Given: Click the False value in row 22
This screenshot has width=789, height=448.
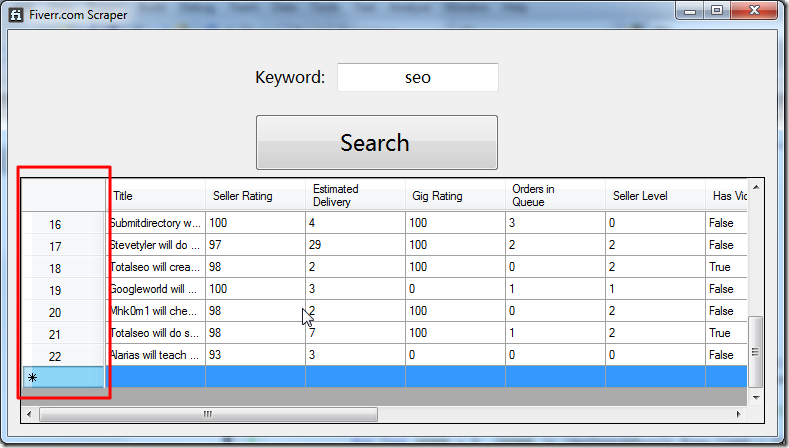Looking at the screenshot, I should click(x=727, y=355).
